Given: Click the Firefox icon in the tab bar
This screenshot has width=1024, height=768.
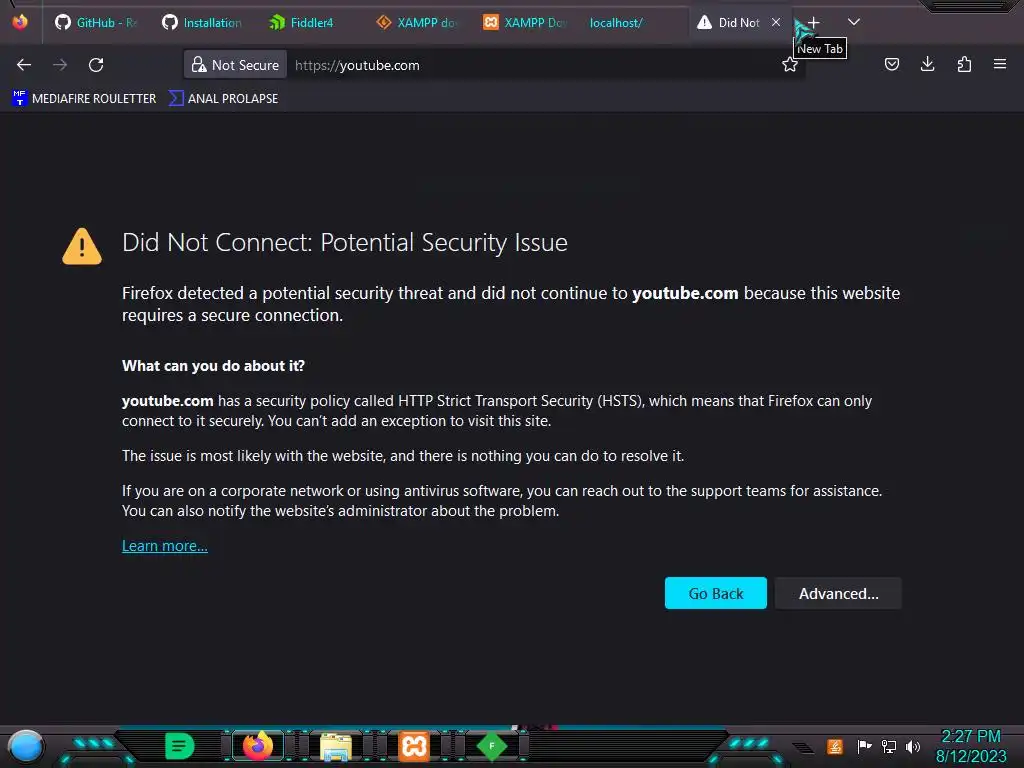Looking at the screenshot, I should coord(20,22).
